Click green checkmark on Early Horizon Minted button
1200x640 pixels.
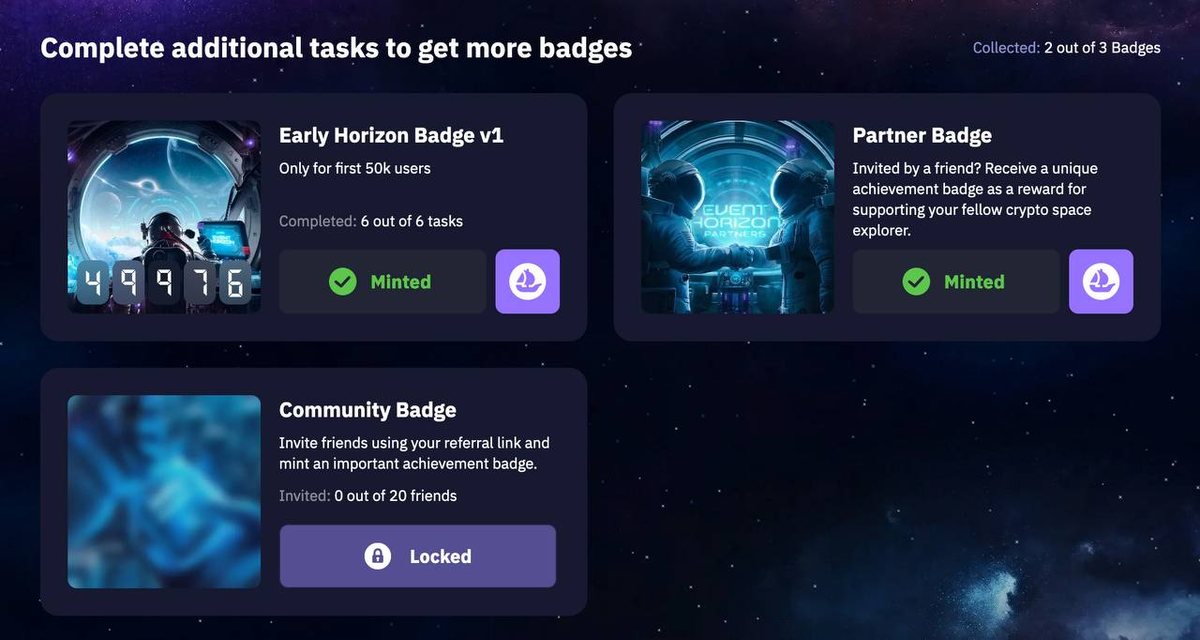coord(343,282)
